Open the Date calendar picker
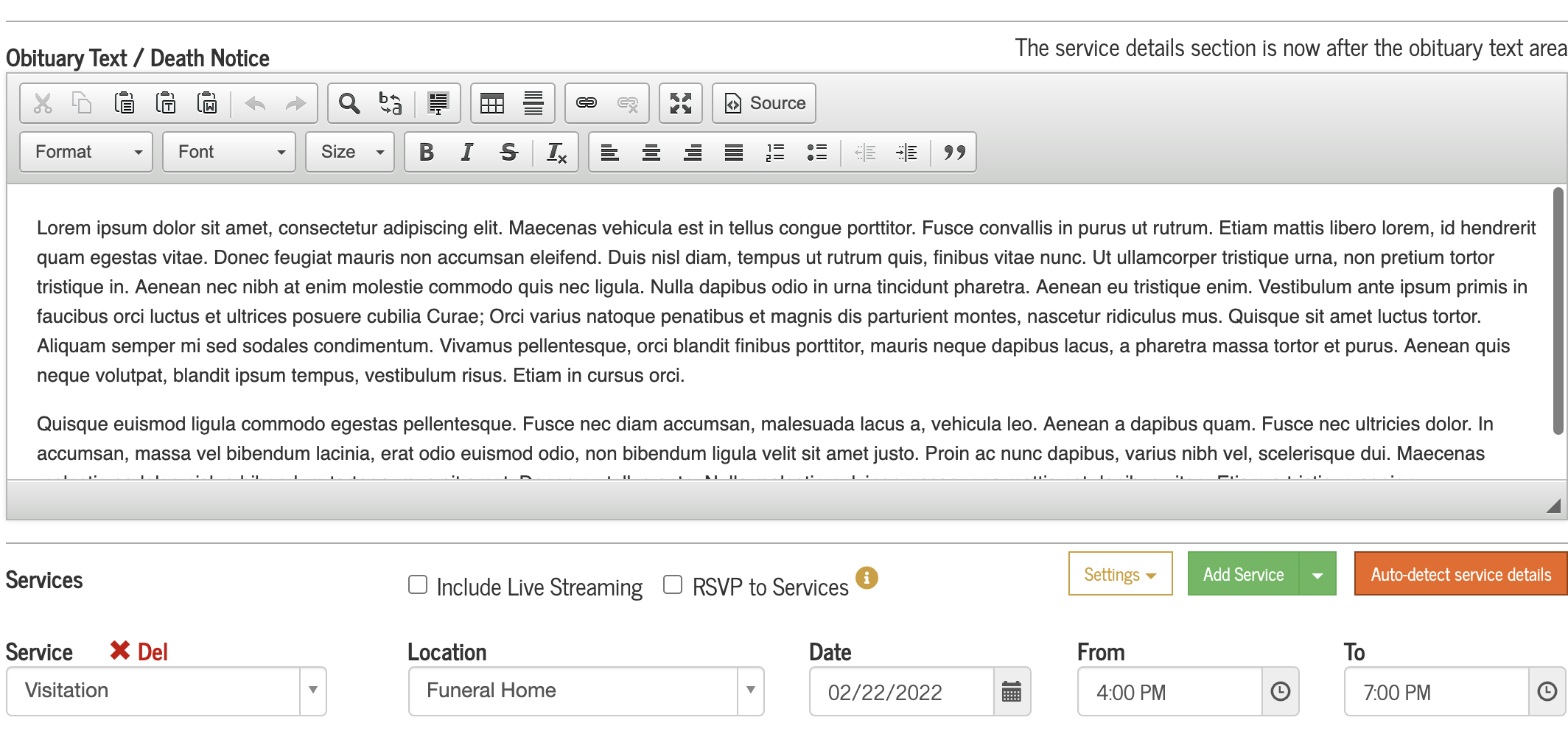1568x737 pixels. (1012, 691)
